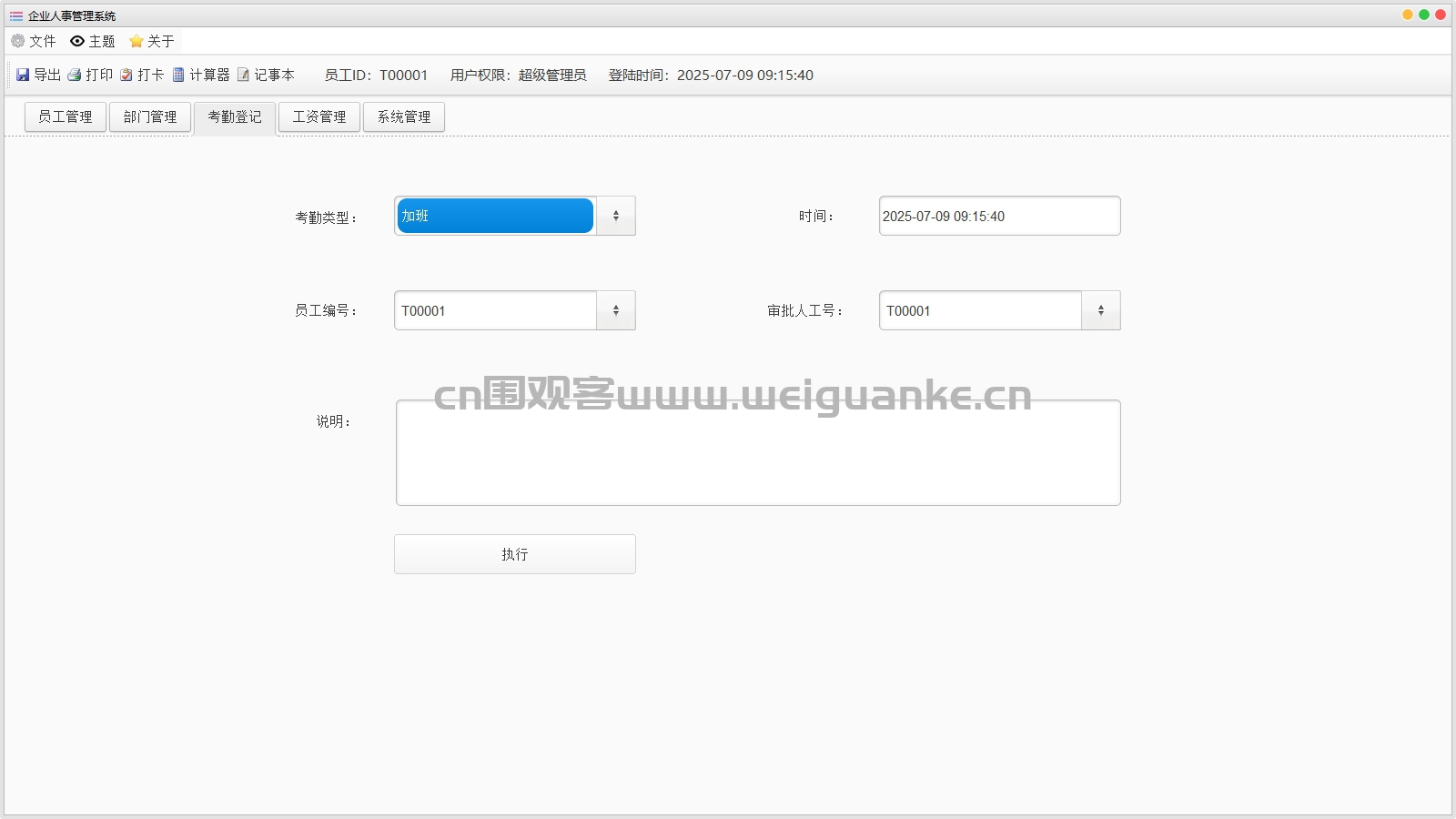Click the 员工ID: T00001 status text

coord(376,75)
